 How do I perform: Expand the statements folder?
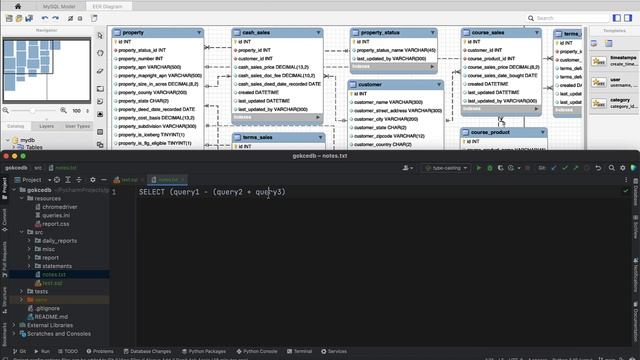point(29,266)
